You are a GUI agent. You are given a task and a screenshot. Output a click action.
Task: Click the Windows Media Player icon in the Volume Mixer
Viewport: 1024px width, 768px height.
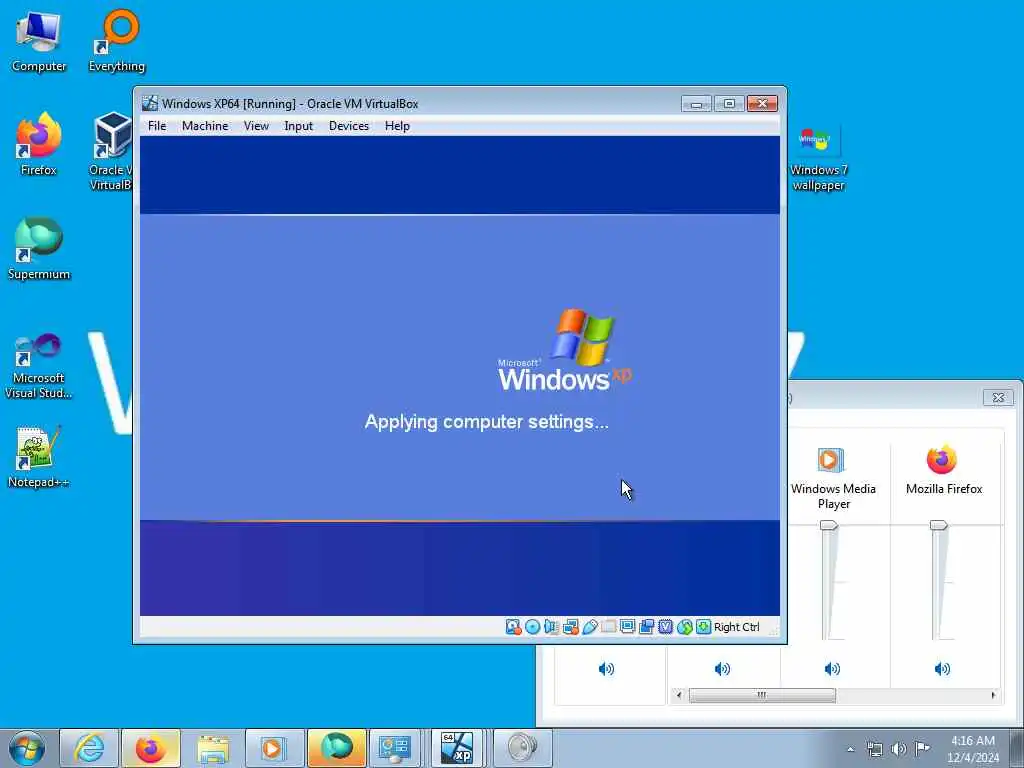coord(831,460)
